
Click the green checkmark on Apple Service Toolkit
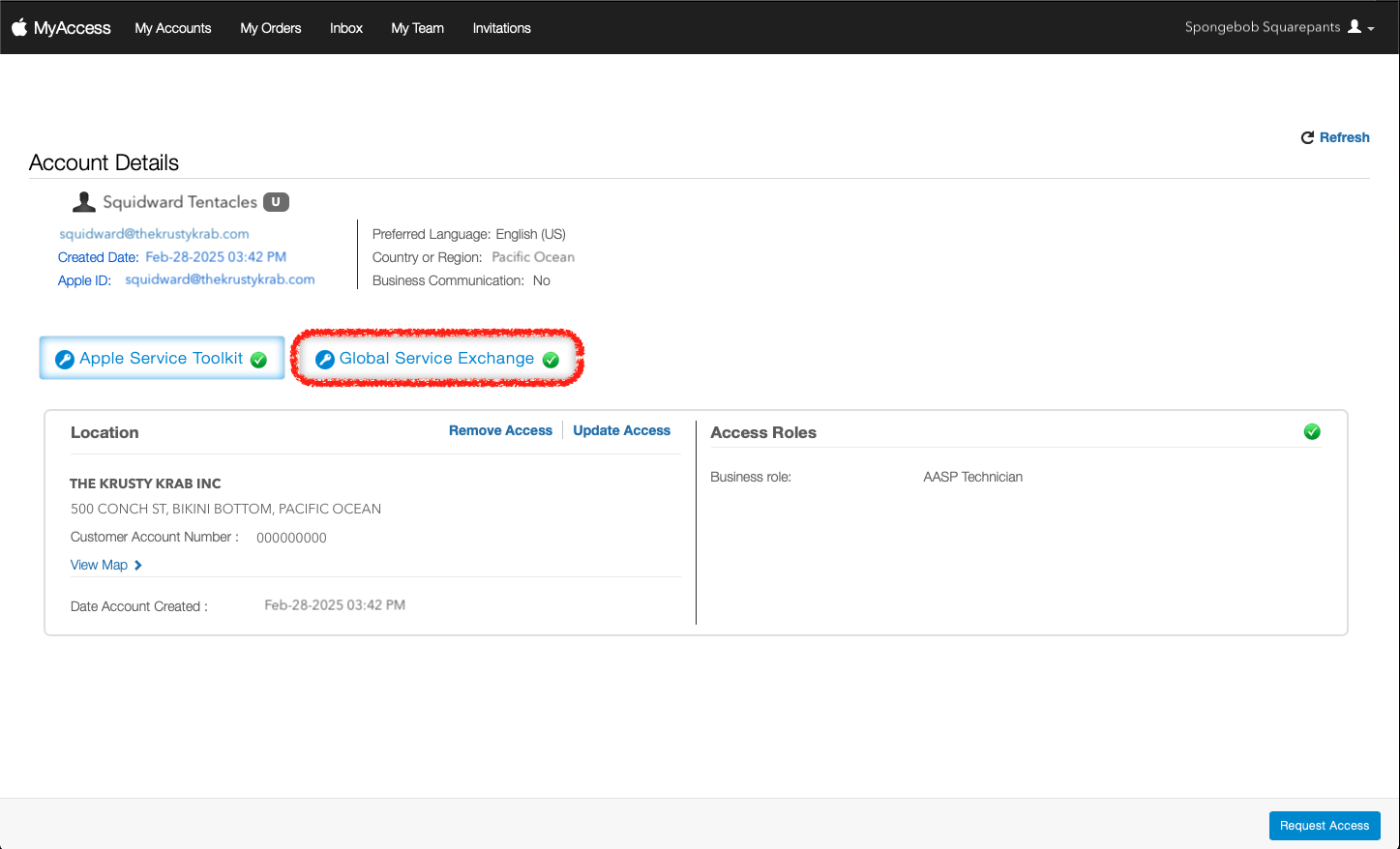pos(258,360)
